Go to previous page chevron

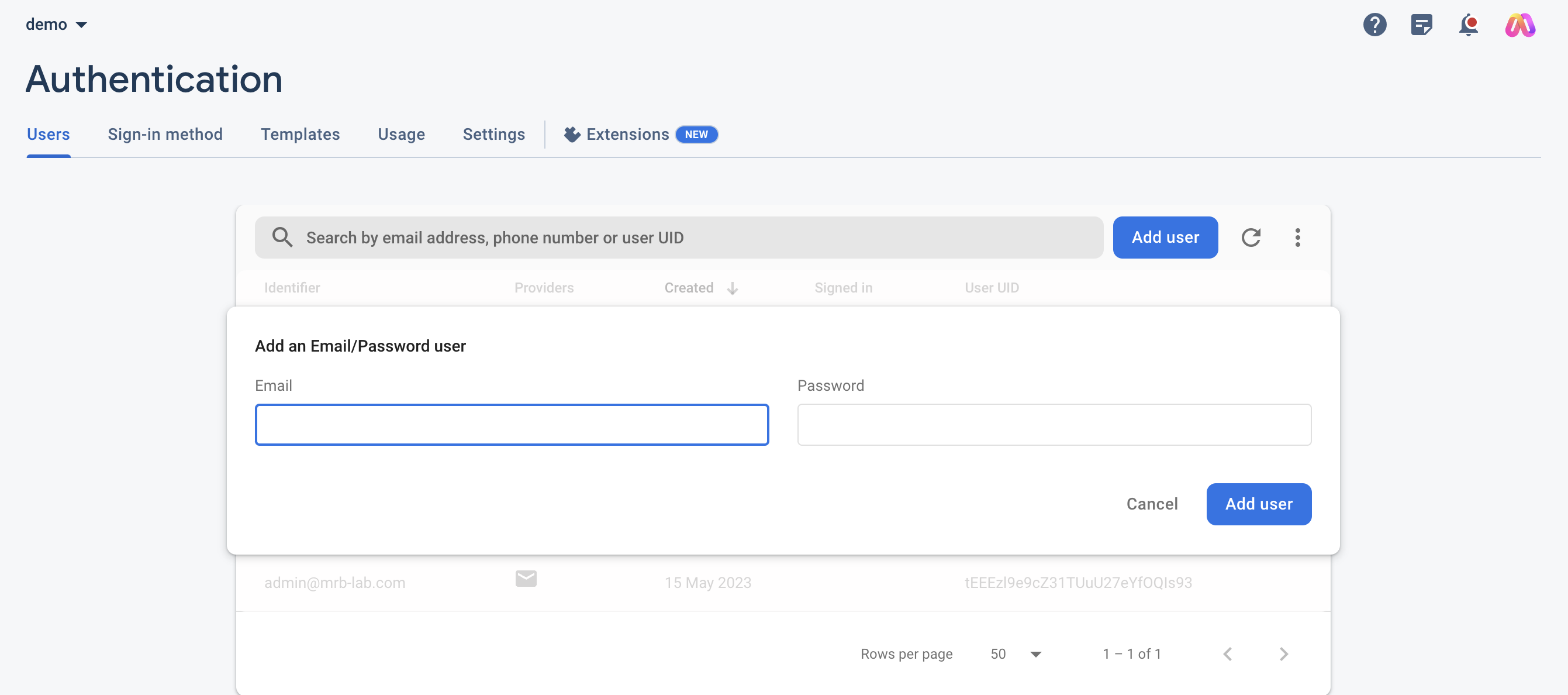1227,653
